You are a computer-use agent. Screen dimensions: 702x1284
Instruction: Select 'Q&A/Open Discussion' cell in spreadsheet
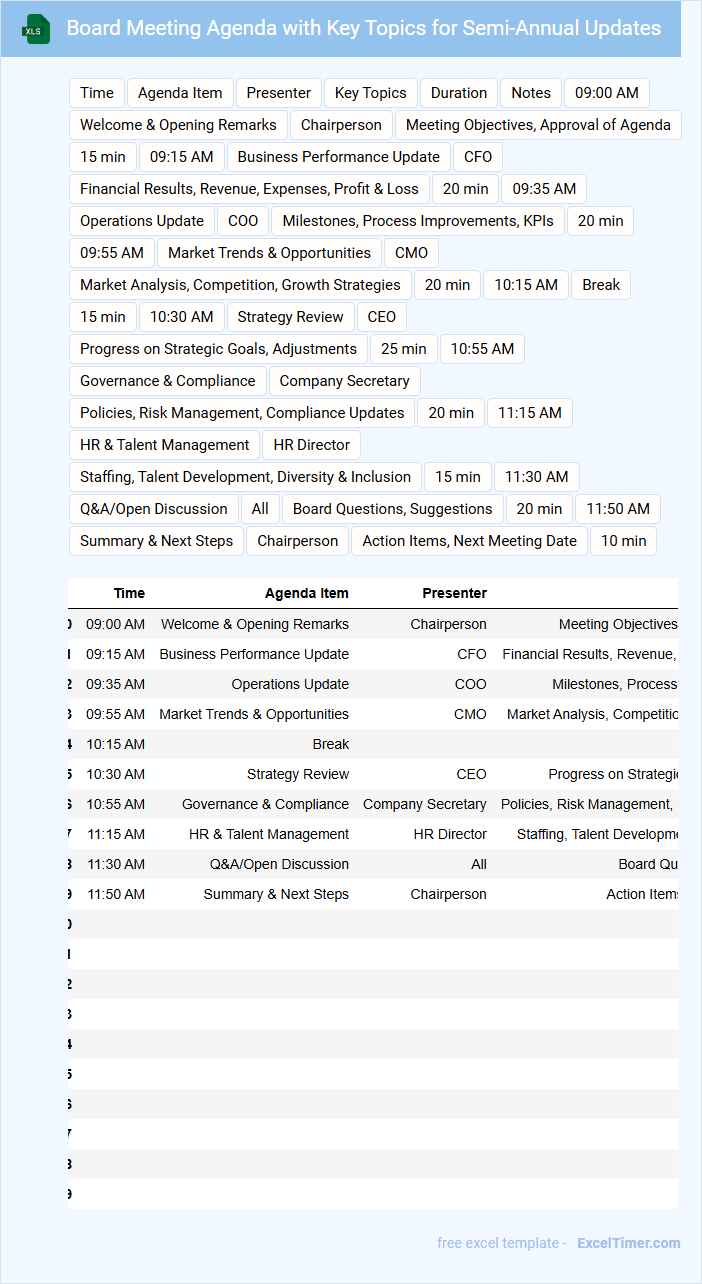click(279, 864)
